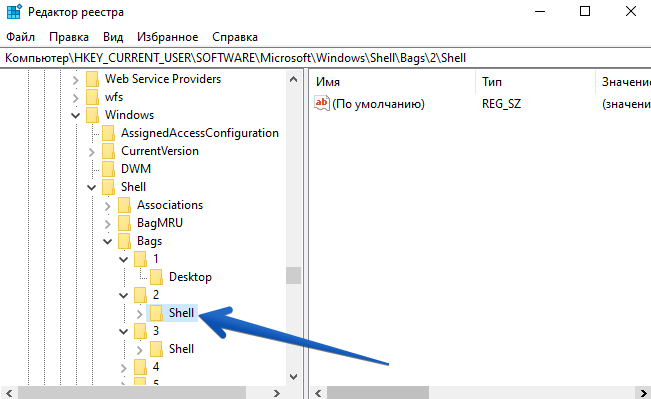Click the Registry Editor app icon in title bar
651x399 pixels.
tap(14, 12)
